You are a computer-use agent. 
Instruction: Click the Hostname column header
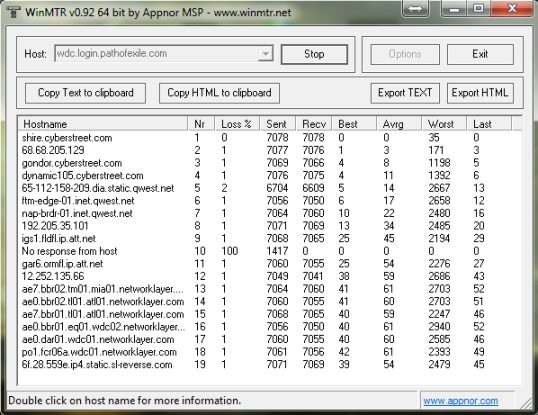click(x=103, y=124)
